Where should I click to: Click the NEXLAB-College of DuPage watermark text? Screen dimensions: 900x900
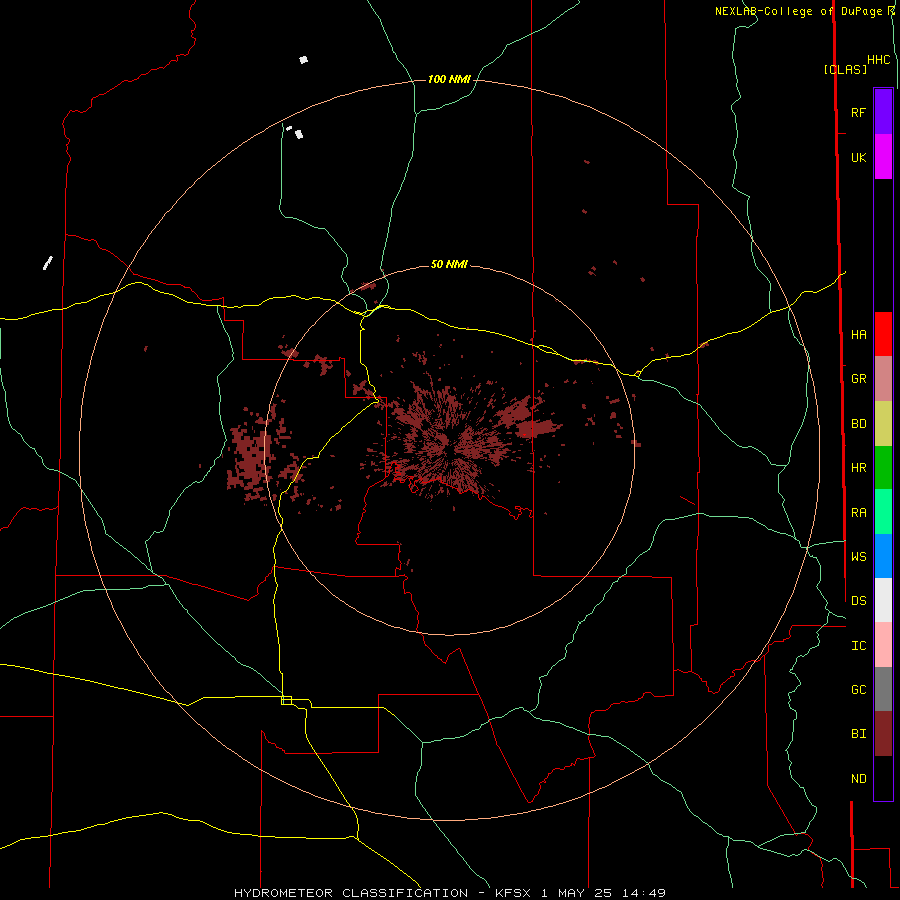coord(798,11)
